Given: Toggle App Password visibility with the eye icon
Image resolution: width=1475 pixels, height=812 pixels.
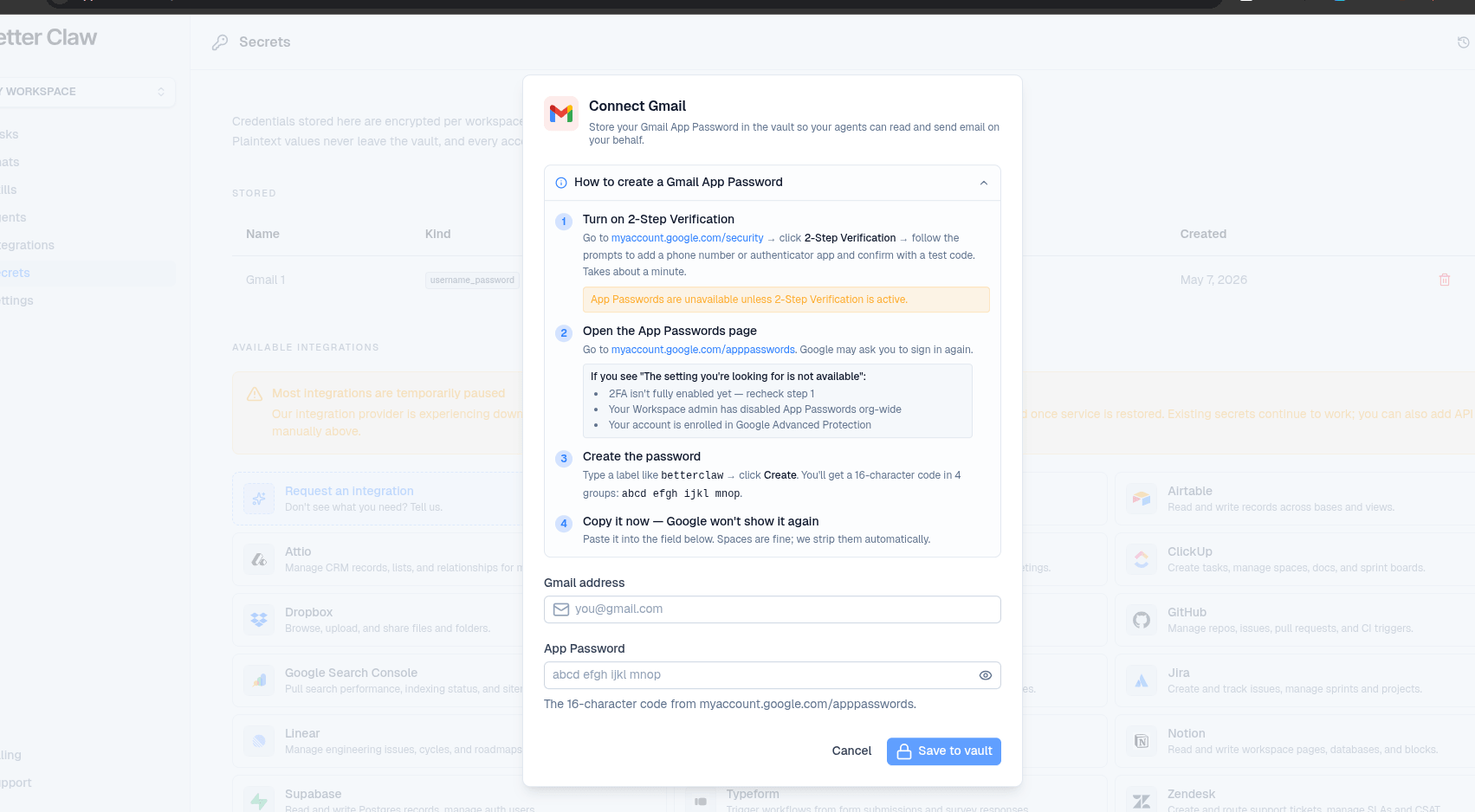Looking at the screenshot, I should [x=985, y=675].
